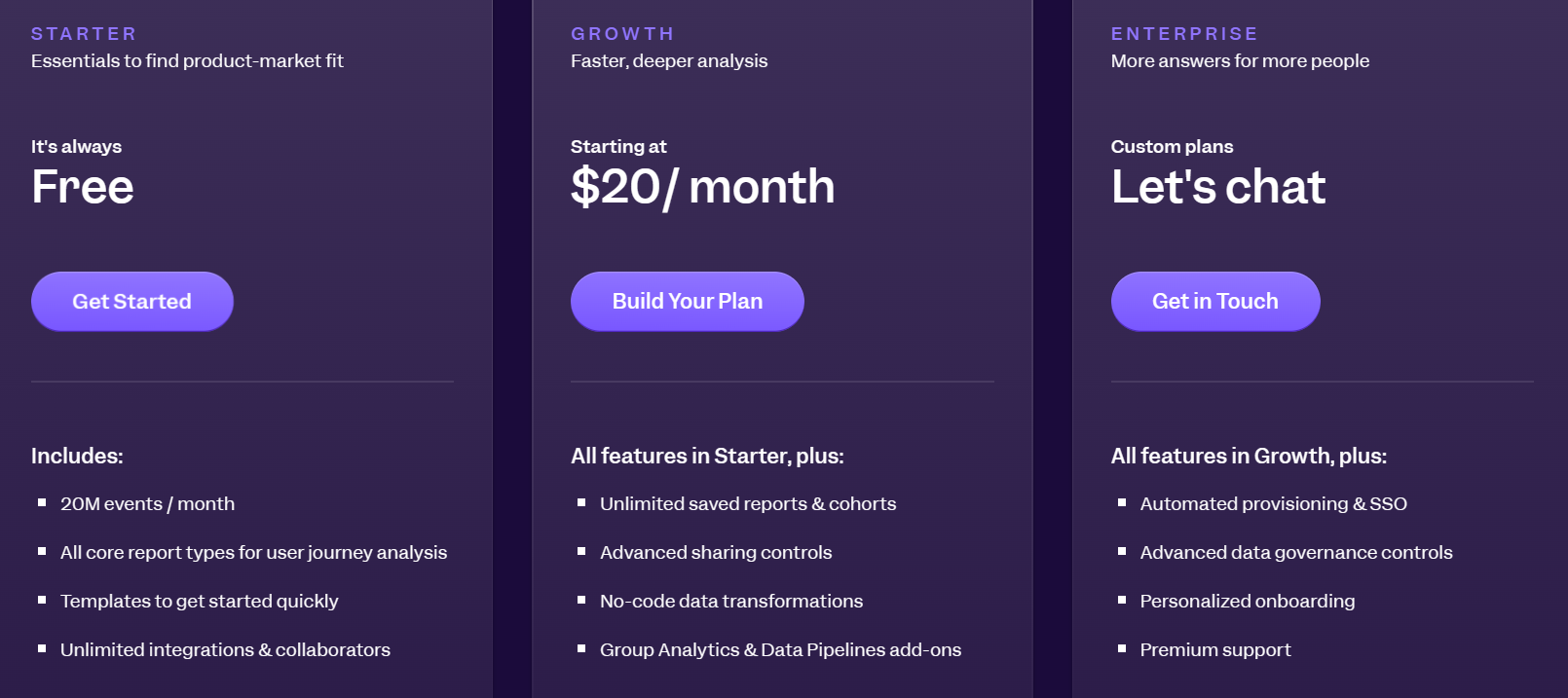This screenshot has height=698, width=1568.
Task: Click Unlimited saved reports & cohorts item
Action: pos(748,503)
